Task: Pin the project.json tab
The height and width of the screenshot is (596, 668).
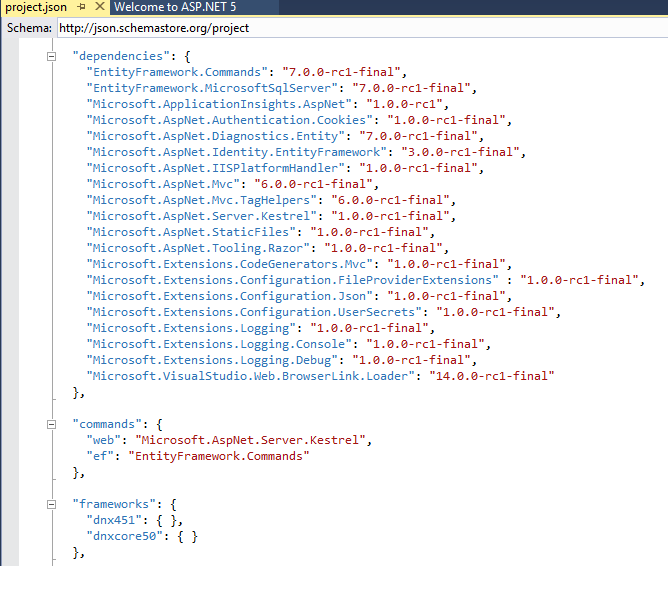Action: [x=81, y=7]
